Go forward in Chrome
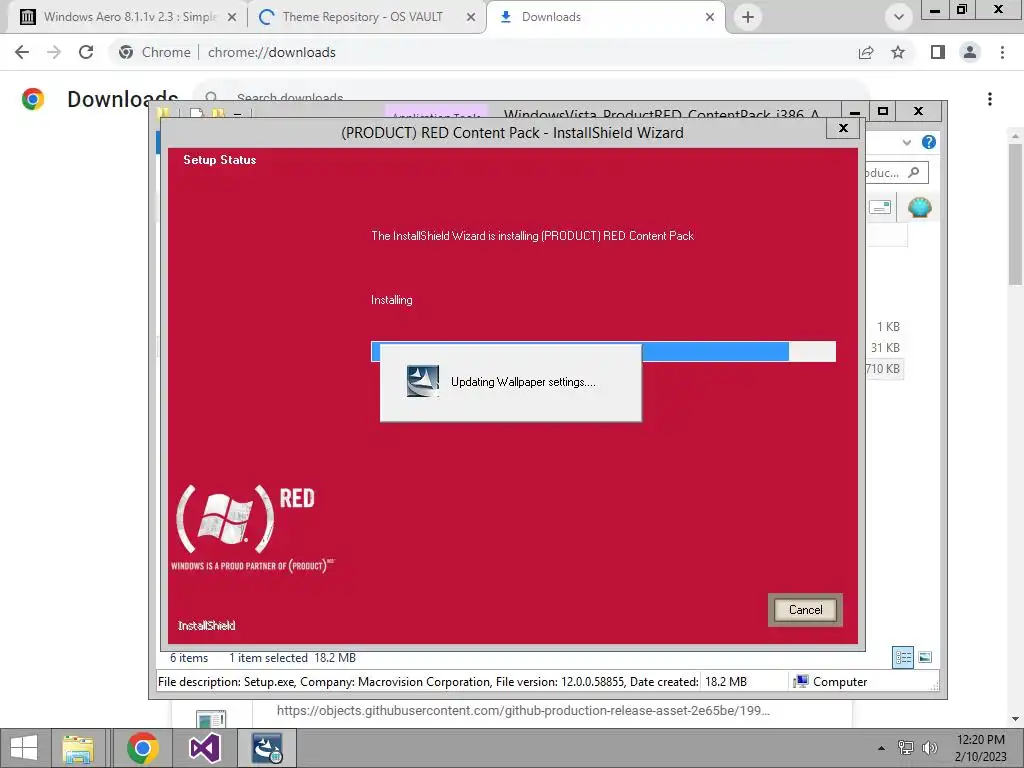 coord(54,52)
